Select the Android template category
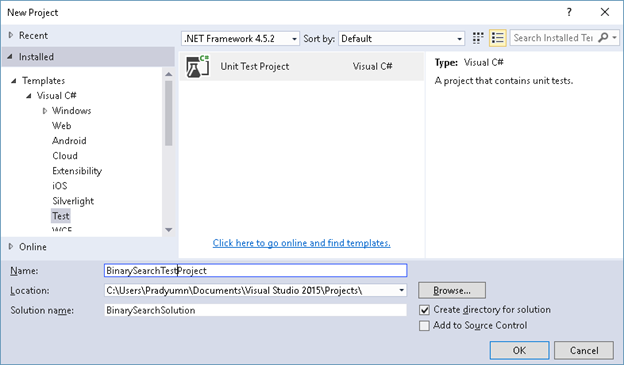Image resolution: width=624 pixels, height=365 pixels. coord(69,141)
